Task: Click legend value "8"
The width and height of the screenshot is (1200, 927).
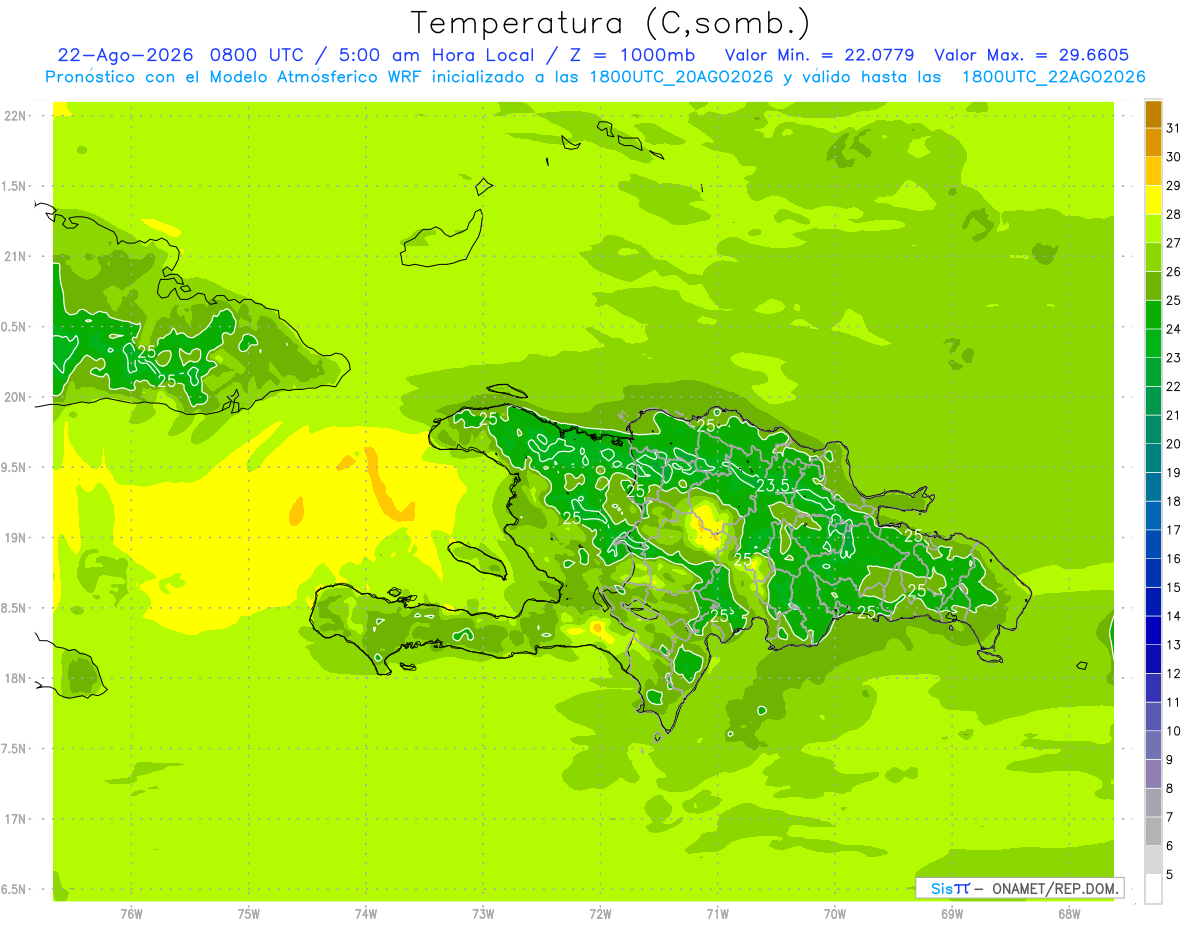Action: (1169, 788)
